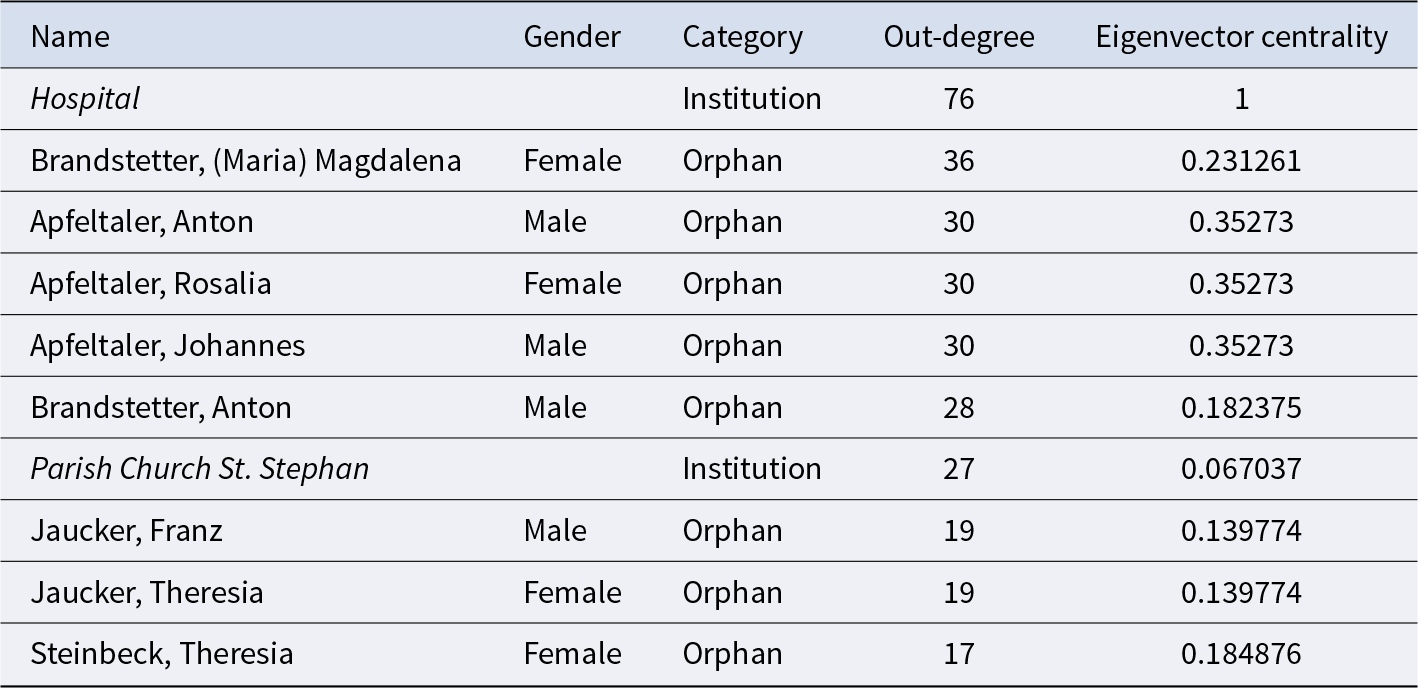
Task: Click the Eigenvector centrality column header
Action: point(1241,37)
